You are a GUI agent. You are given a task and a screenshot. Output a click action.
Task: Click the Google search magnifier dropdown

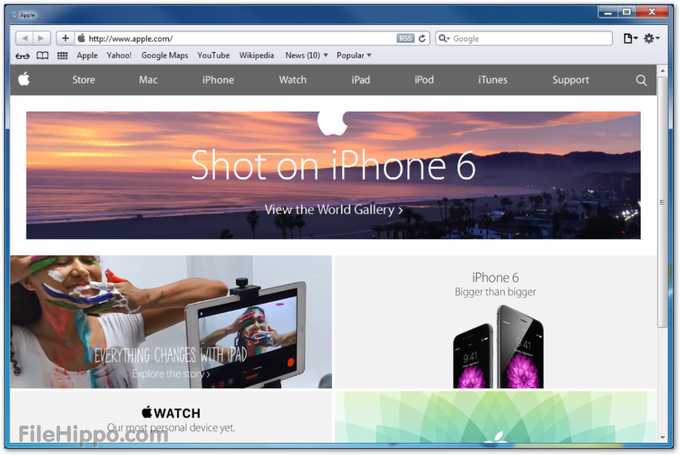point(444,39)
